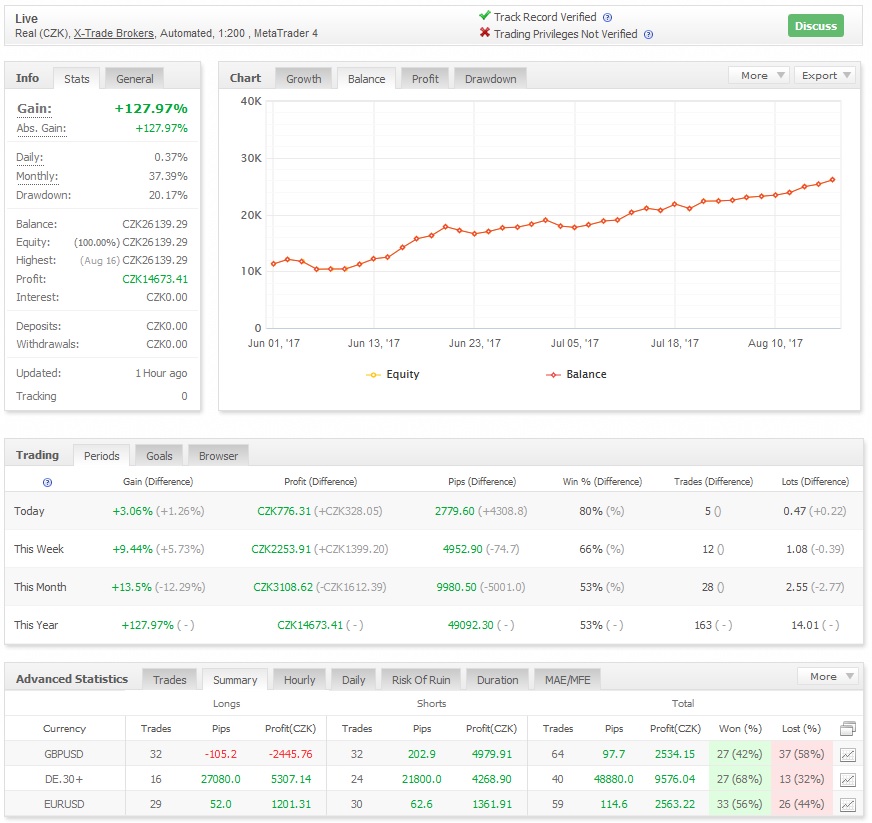Click the This Month row label
872x823 pixels.
(40, 587)
